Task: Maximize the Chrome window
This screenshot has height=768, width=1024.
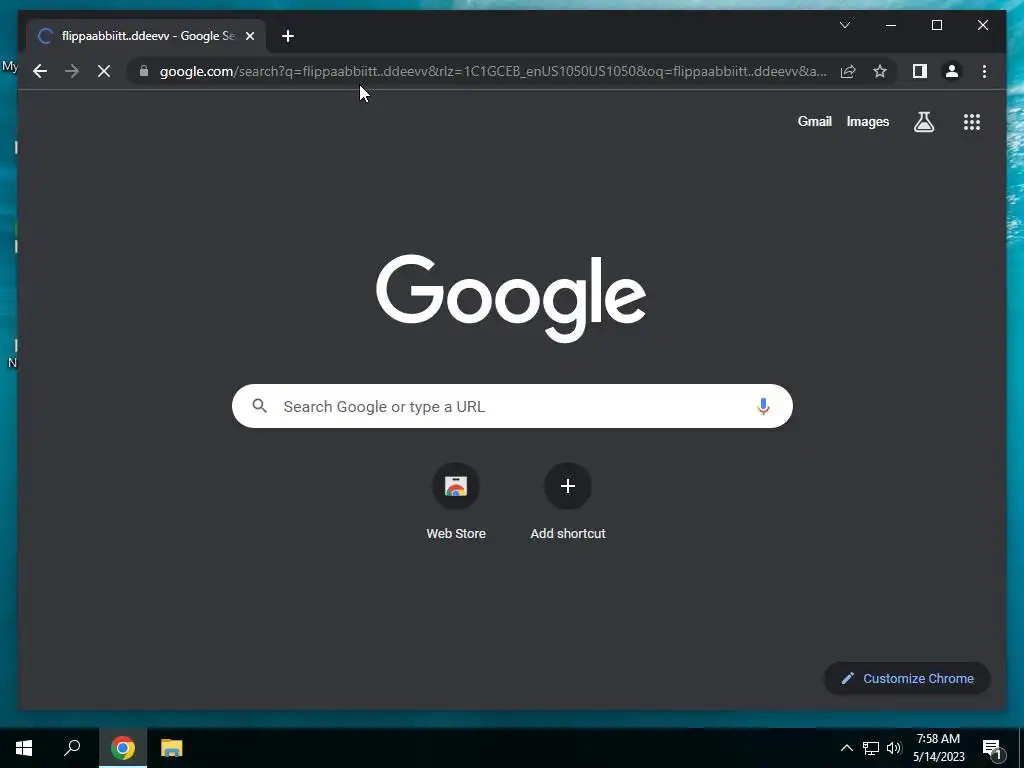Action: pyautogui.click(x=936, y=25)
